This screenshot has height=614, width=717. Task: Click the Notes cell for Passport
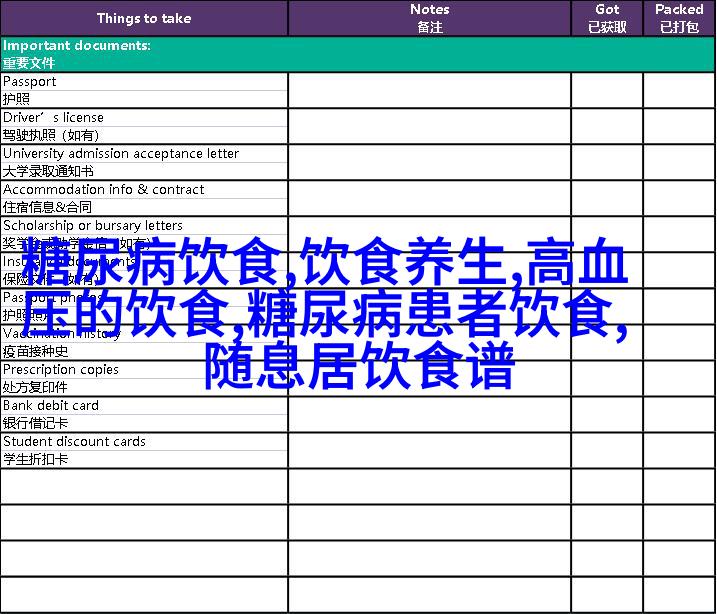click(429, 90)
